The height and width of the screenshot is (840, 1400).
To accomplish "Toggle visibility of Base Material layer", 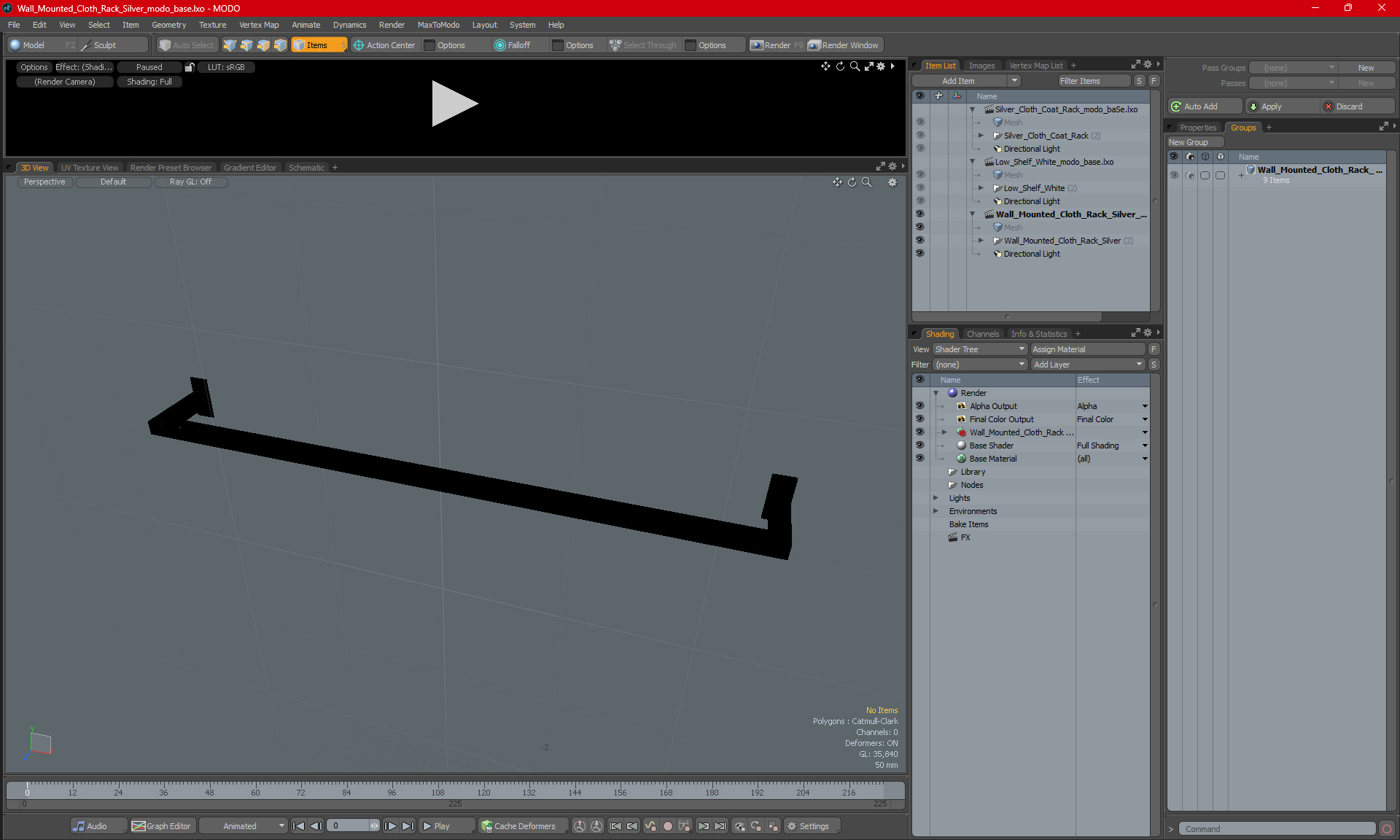I will 919,459.
